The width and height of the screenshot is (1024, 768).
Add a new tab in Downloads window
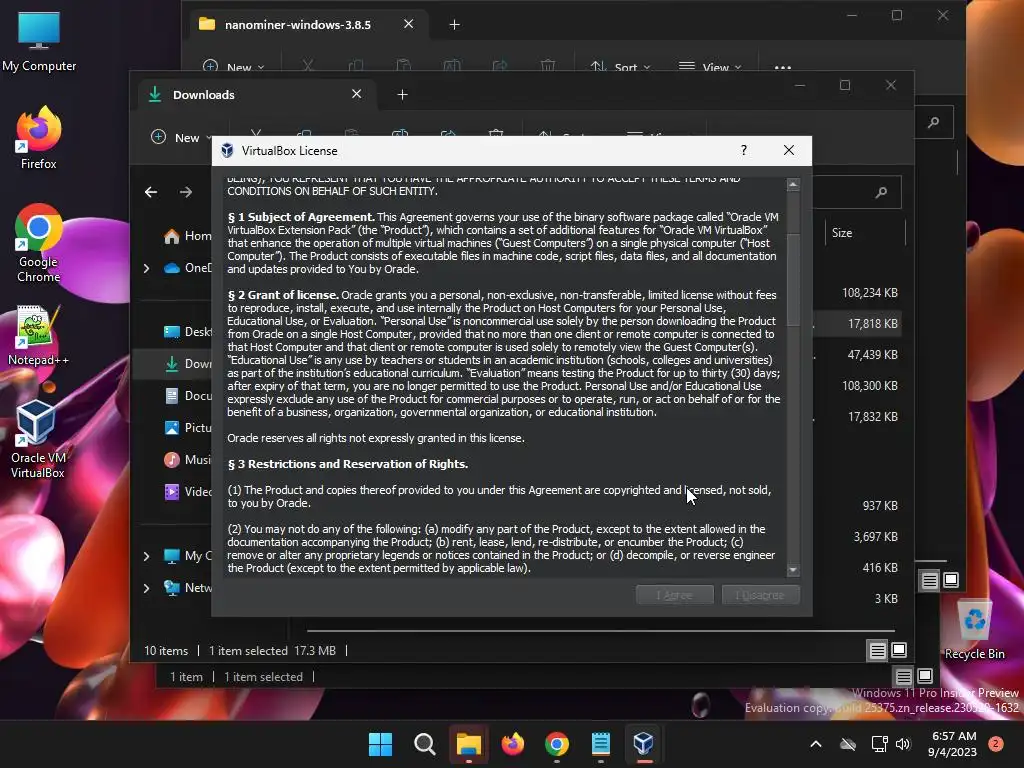(402, 95)
